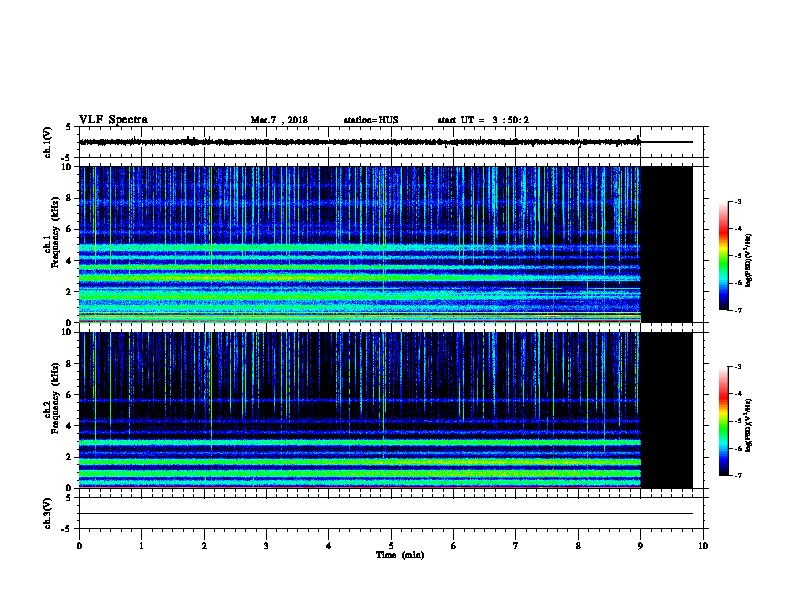
Task: Click the 'start UT = 3 :50: 2' text
Action: click(x=483, y=120)
